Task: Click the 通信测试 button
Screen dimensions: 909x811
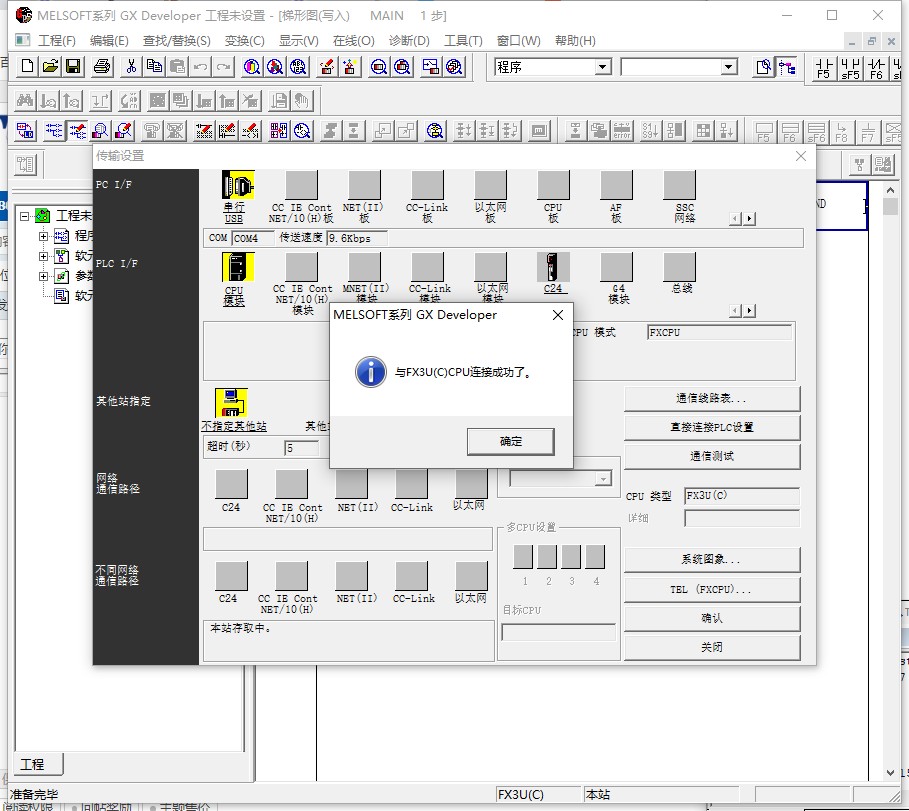Action: pos(712,456)
